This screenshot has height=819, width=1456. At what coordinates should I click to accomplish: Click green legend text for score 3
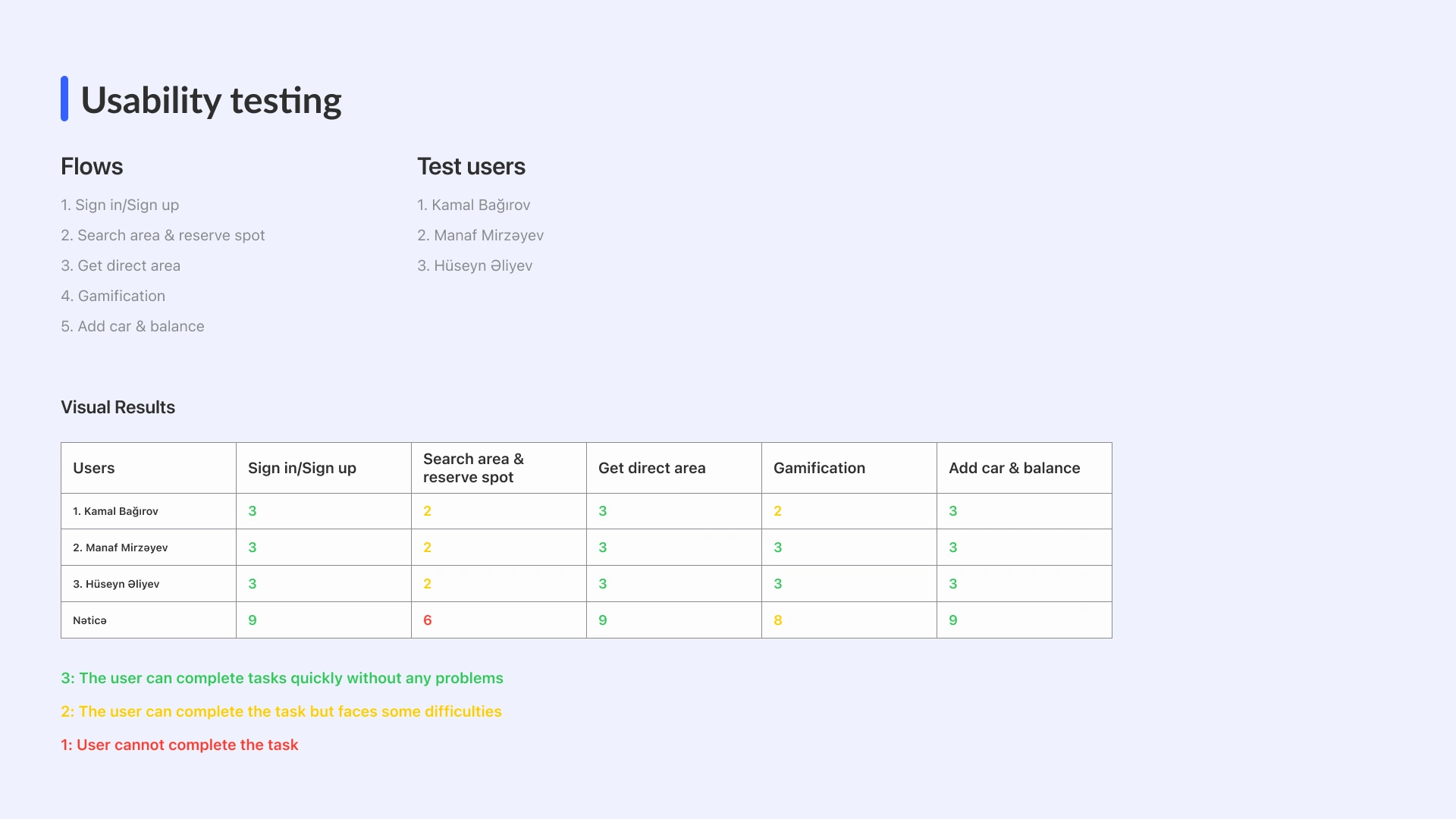[282, 679]
